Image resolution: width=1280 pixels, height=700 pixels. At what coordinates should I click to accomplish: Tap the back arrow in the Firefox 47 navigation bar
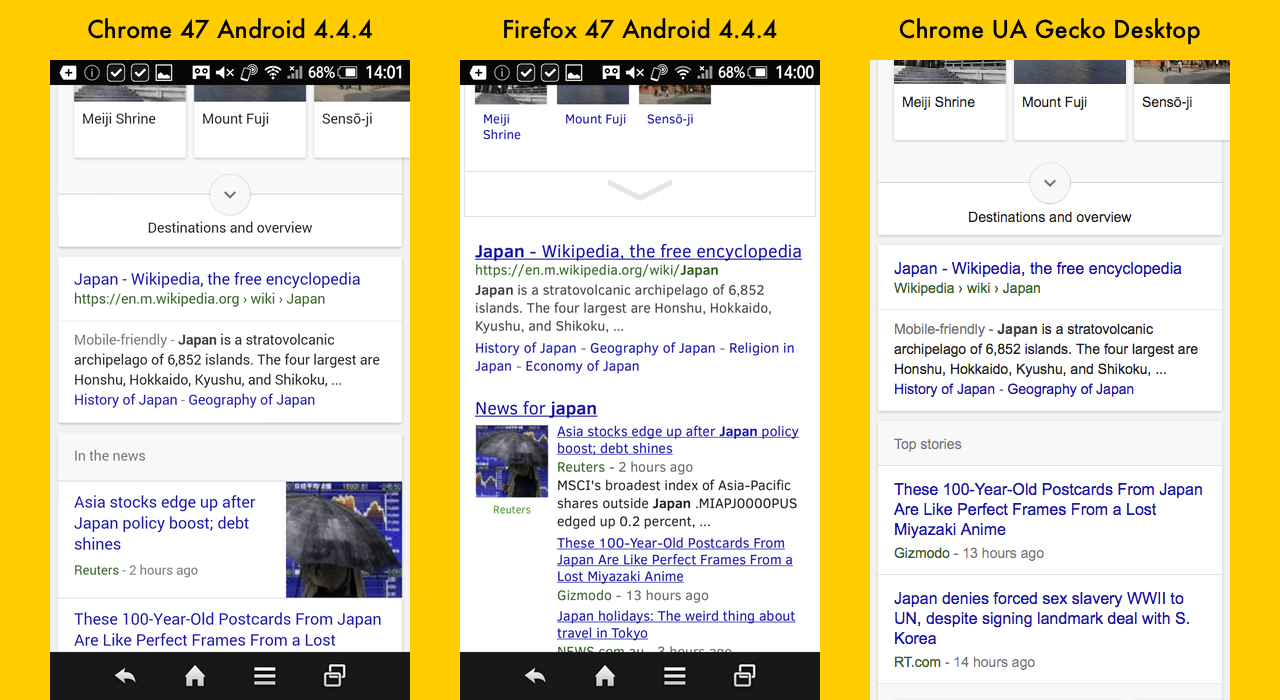535,677
